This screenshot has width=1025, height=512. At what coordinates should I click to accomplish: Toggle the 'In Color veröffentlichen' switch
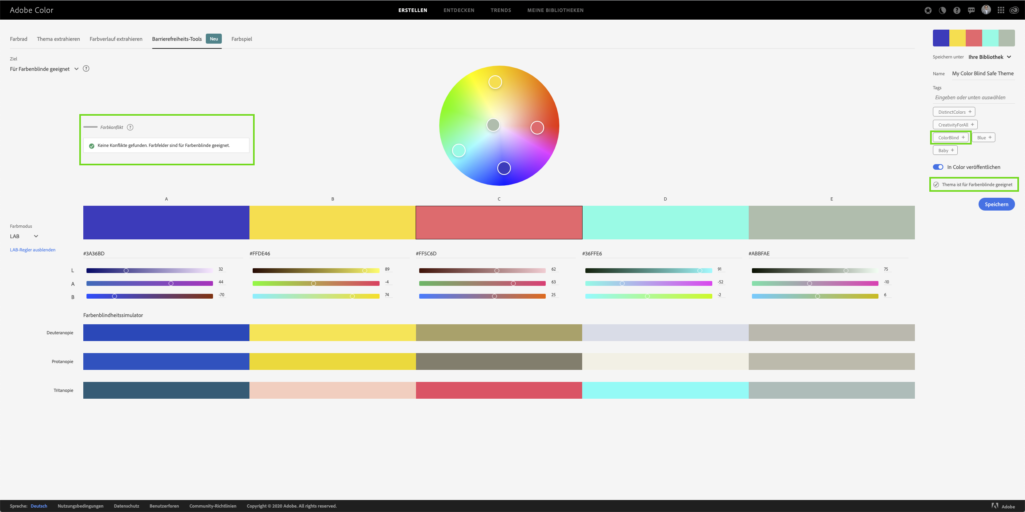pyautogui.click(x=938, y=166)
